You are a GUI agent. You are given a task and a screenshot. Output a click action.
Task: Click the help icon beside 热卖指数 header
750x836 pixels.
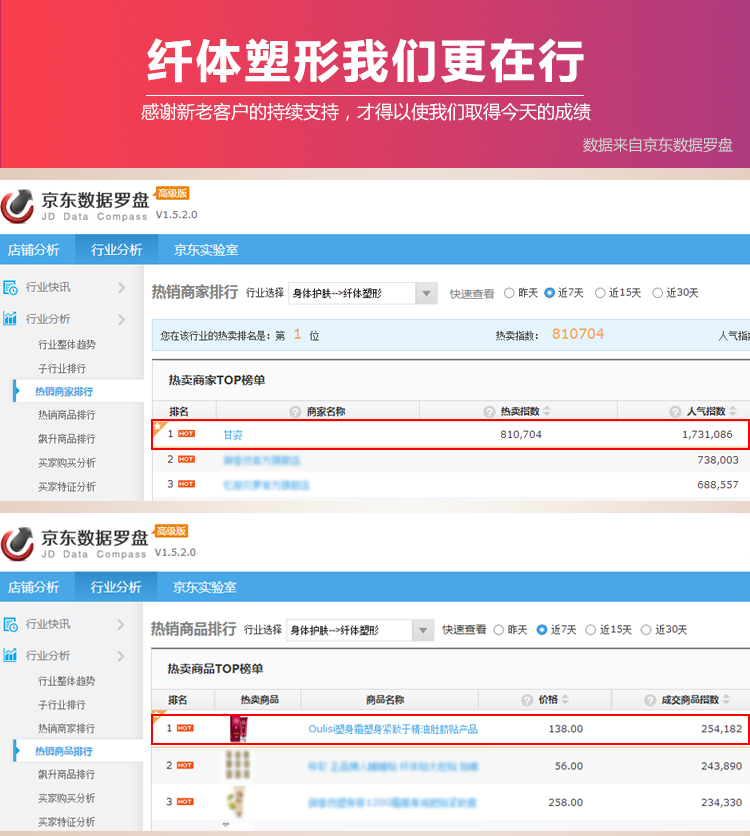(x=489, y=412)
